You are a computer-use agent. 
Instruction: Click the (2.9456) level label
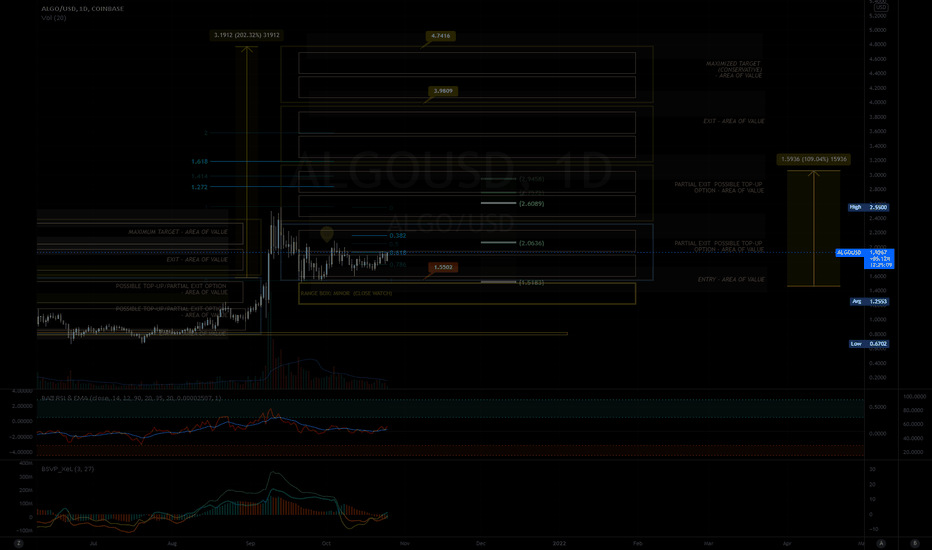531,178
